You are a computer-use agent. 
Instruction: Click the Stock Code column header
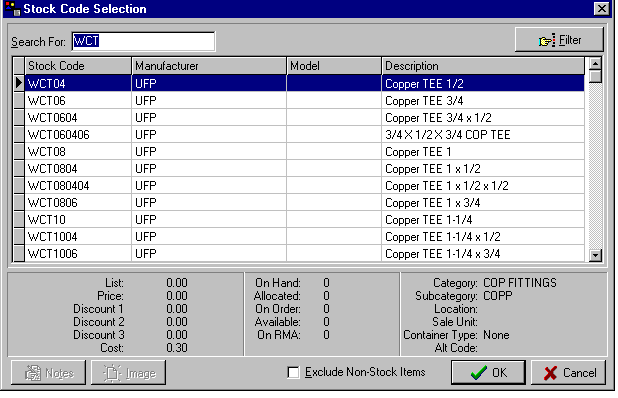pyautogui.click(x=78, y=66)
